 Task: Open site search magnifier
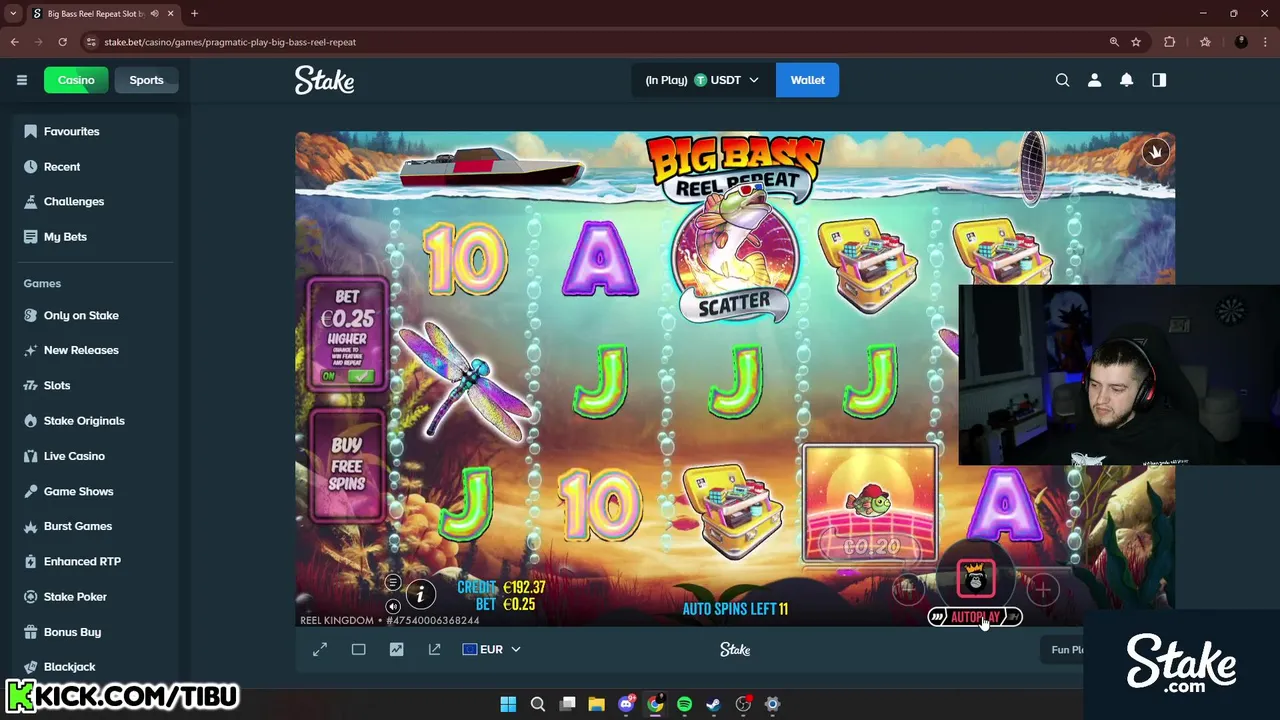[x=1062, y=80]
